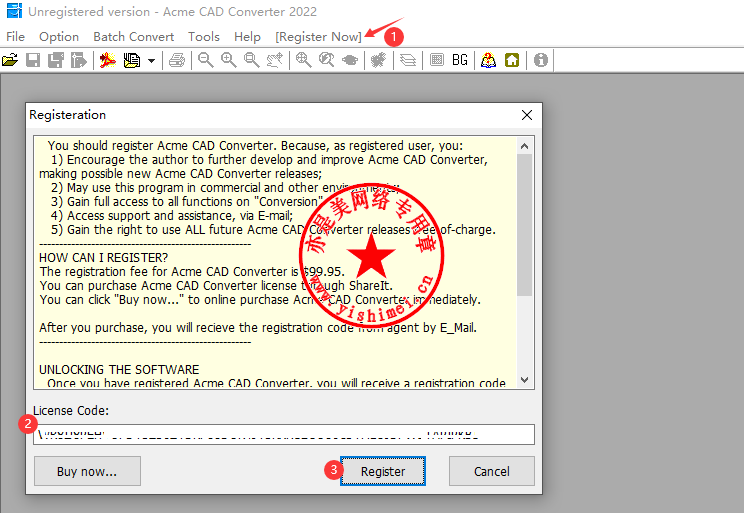The width and height of the screenshot is (744, 513).
Task: Click the registration text scrollbar thumb
Action: coord(524,225)
